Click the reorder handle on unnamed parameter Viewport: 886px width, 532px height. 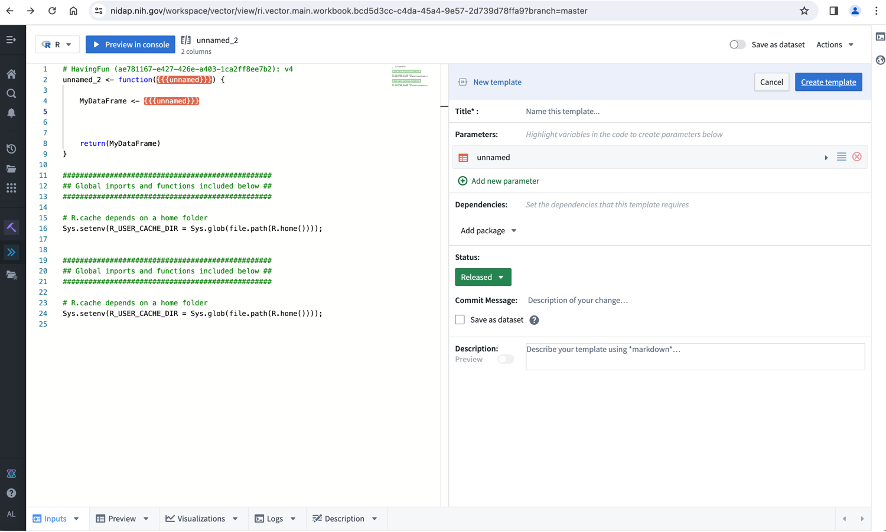(x=842, y=157)
